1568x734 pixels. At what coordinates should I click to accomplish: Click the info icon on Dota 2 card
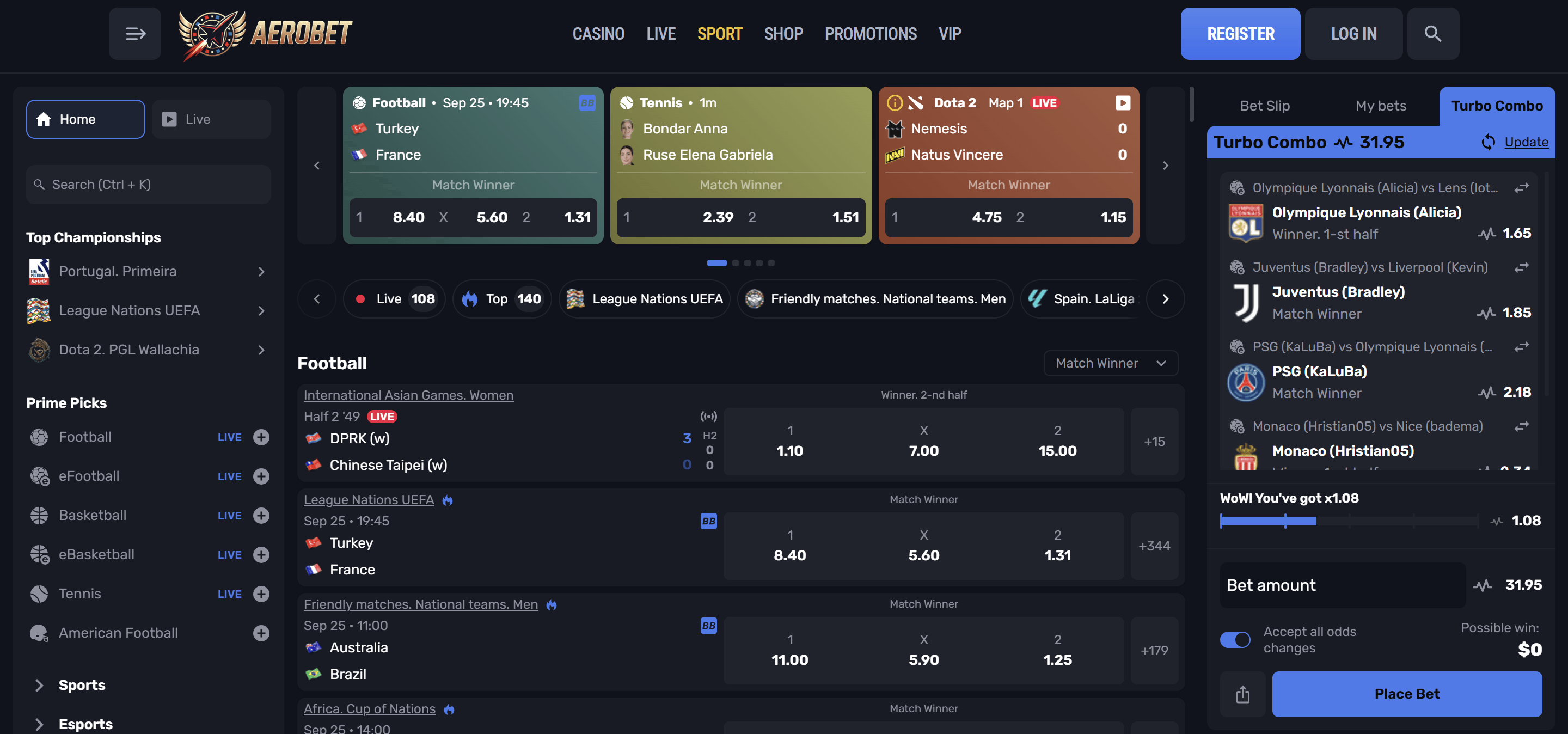[894, 103]
